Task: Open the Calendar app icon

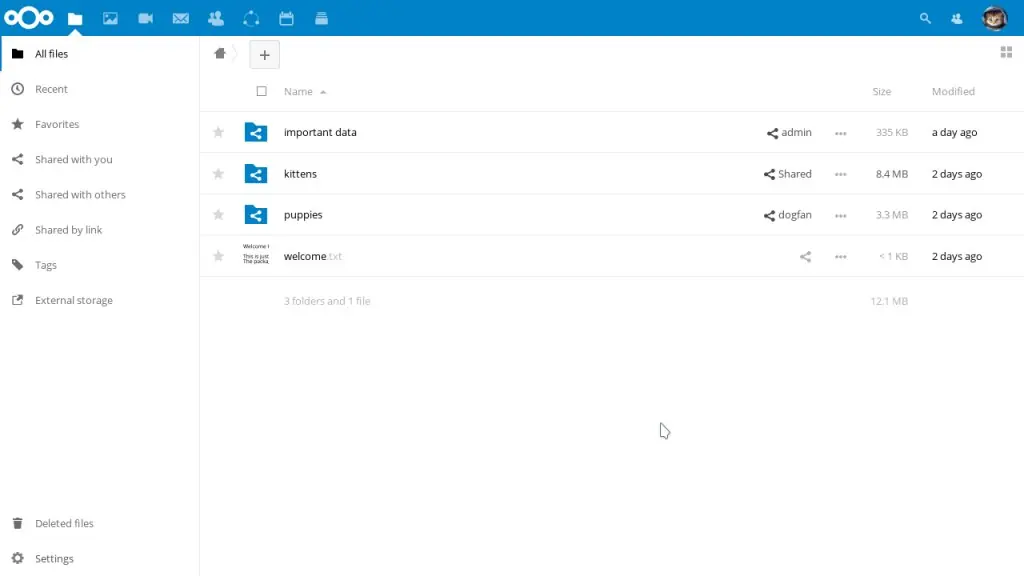Action: 286,18
